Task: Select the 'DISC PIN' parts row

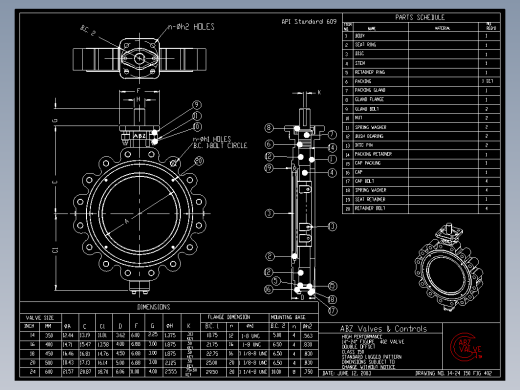Action: pyautogui.click(x=421, y=145)
